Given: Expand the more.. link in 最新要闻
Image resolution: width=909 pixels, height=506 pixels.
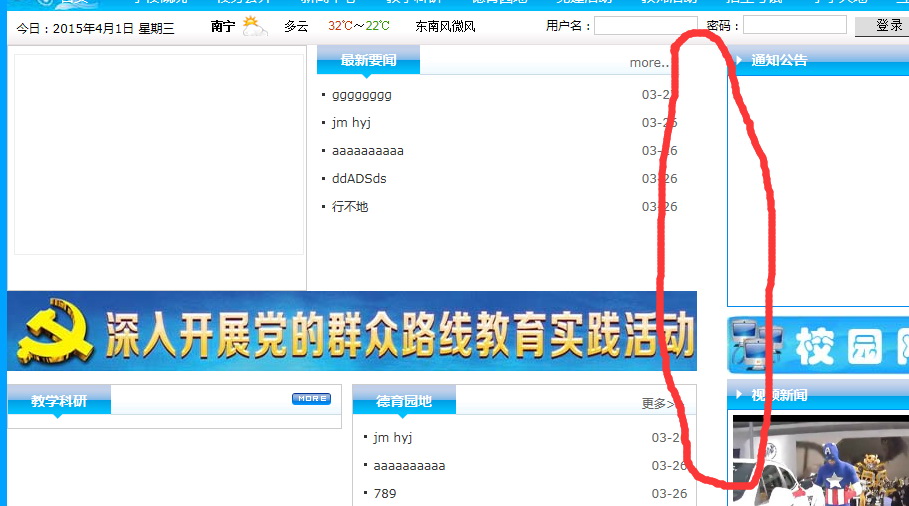Looking at the screenshot, I should tap(648, 63).
